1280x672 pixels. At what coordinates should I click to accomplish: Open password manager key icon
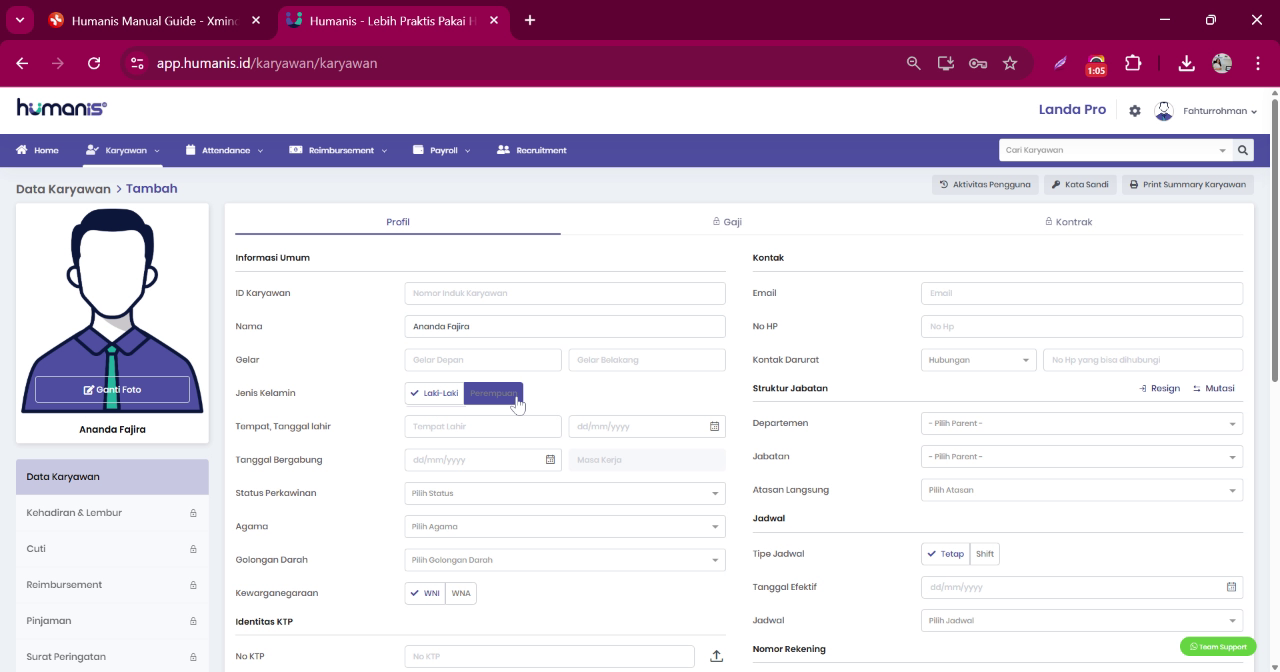point(978,63)
